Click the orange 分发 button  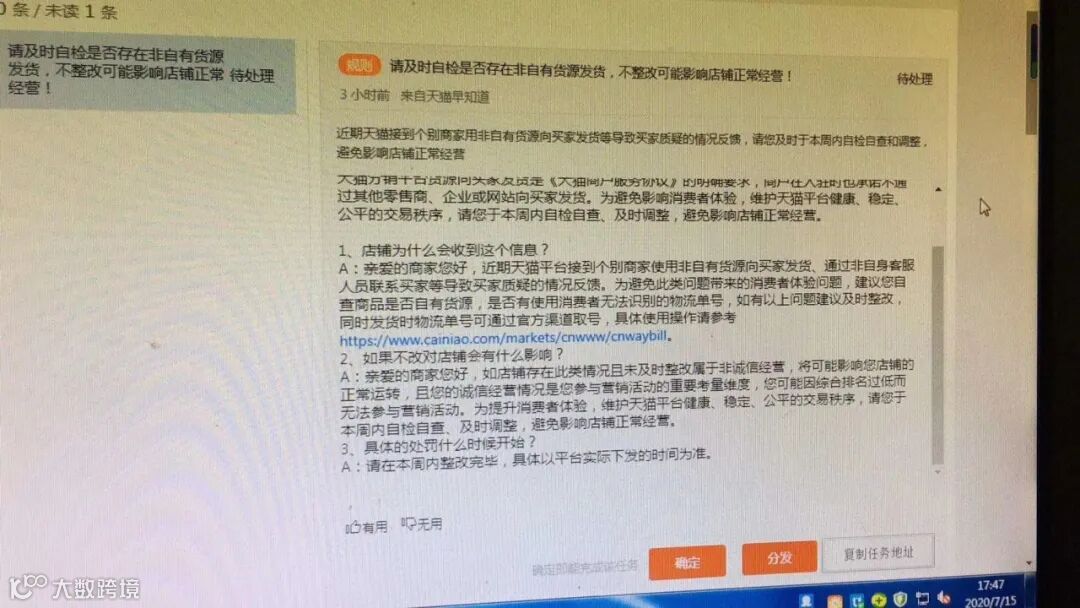tap(779, 557)
